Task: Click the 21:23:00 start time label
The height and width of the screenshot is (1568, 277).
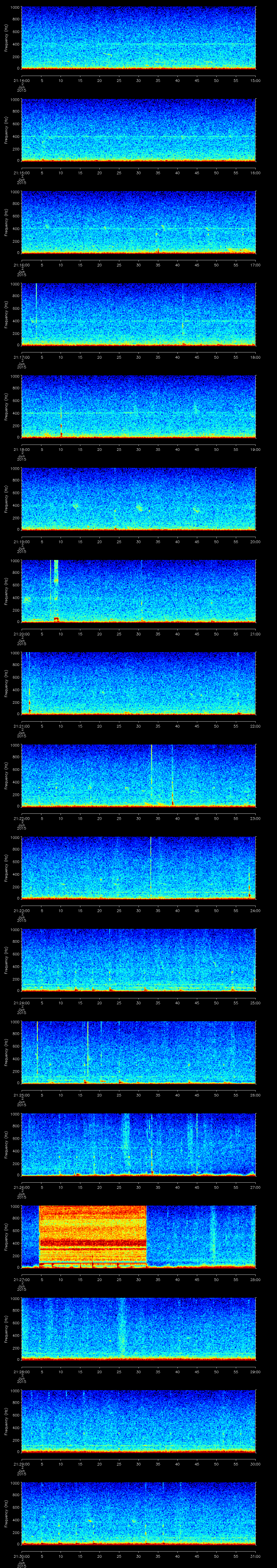Action: (x=21, y=910)
